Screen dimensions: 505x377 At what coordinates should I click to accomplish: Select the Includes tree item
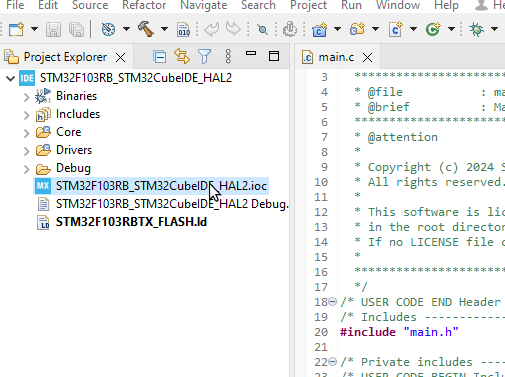tap(78, 114)
